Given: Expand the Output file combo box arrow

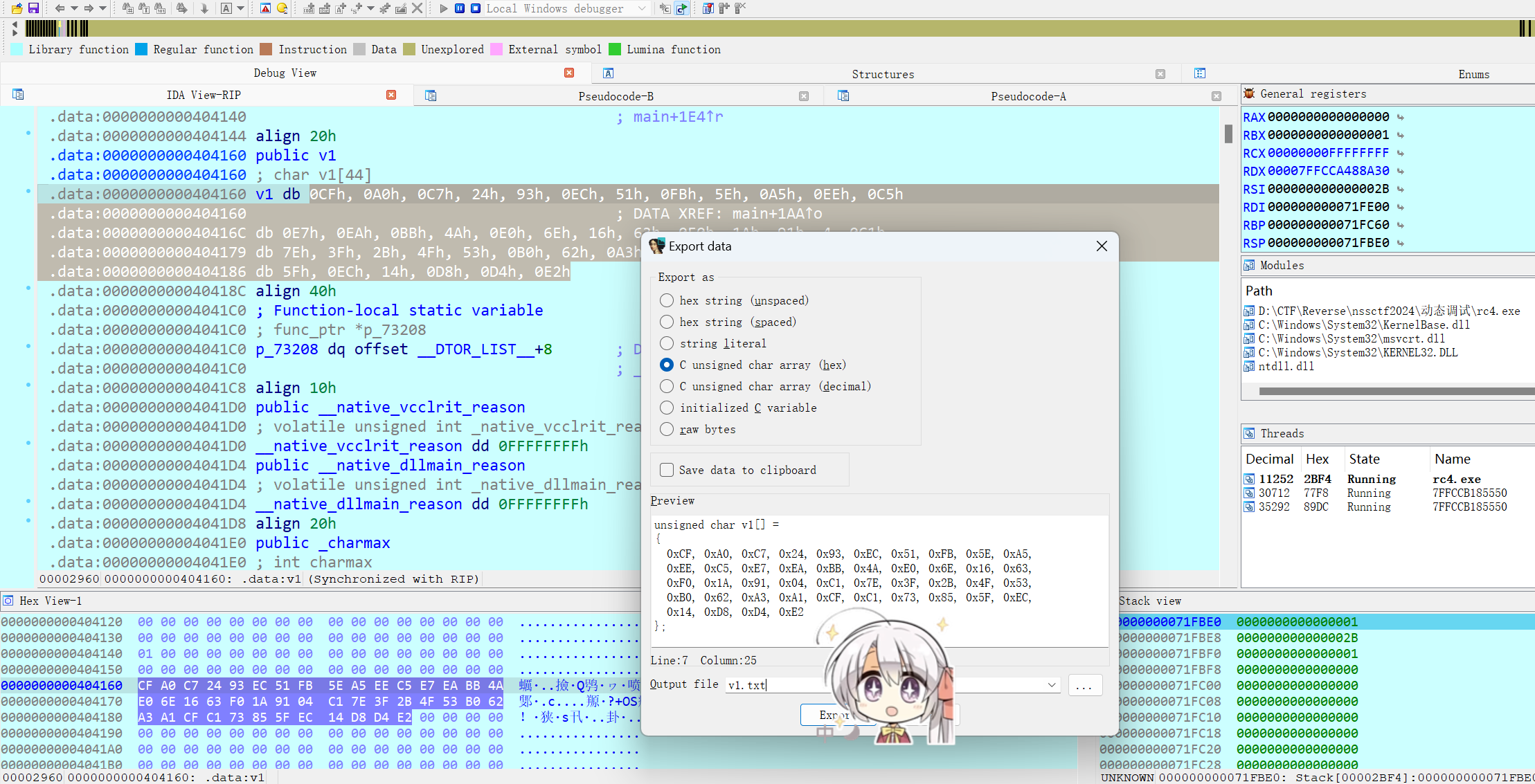Looking at the screenshot, I should pyautogui.click(x=1052, y=685).
